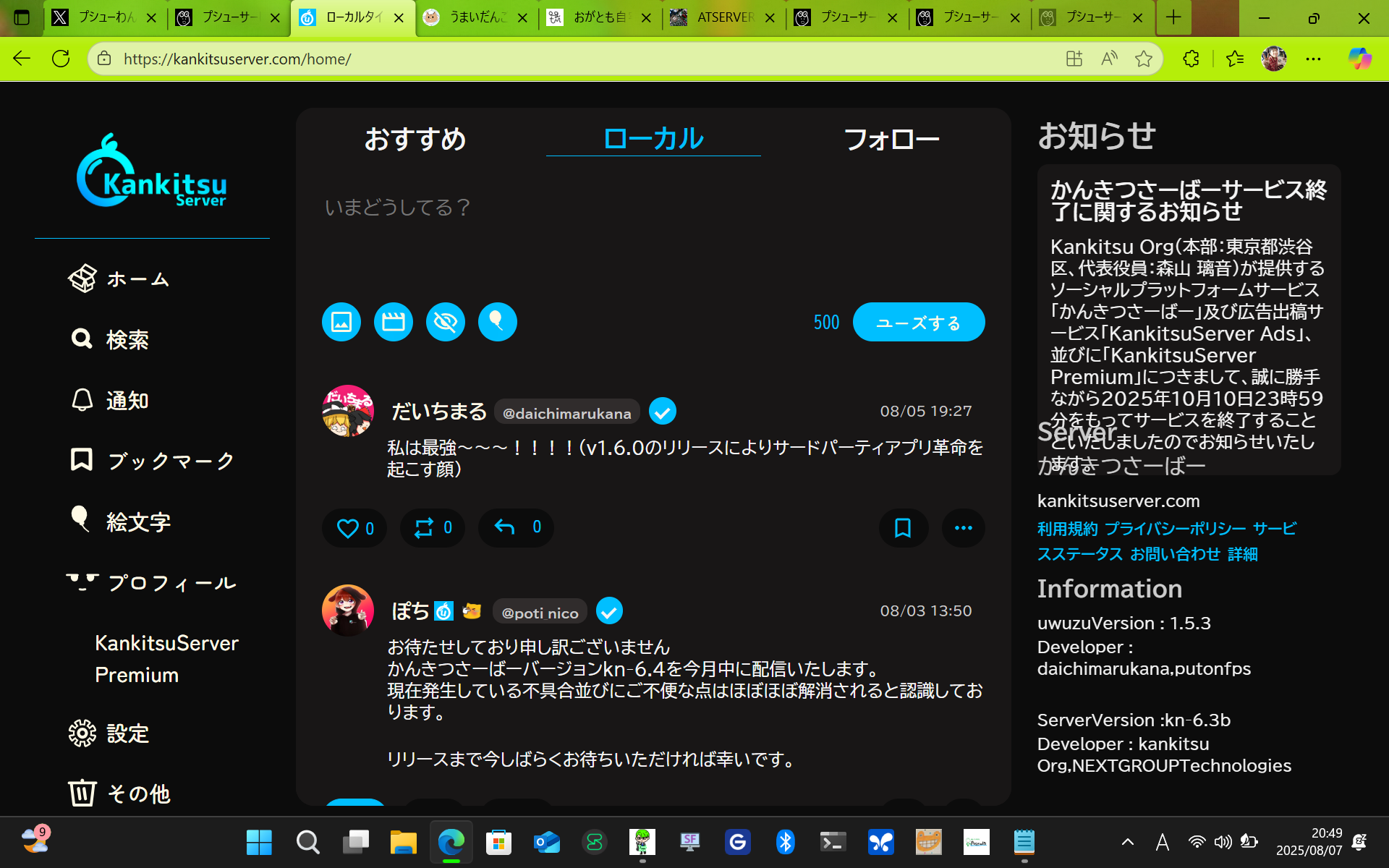Open File Explorer from the taskbar
Viewport: 1389px width, 868px height.
[x=403, y=842]
